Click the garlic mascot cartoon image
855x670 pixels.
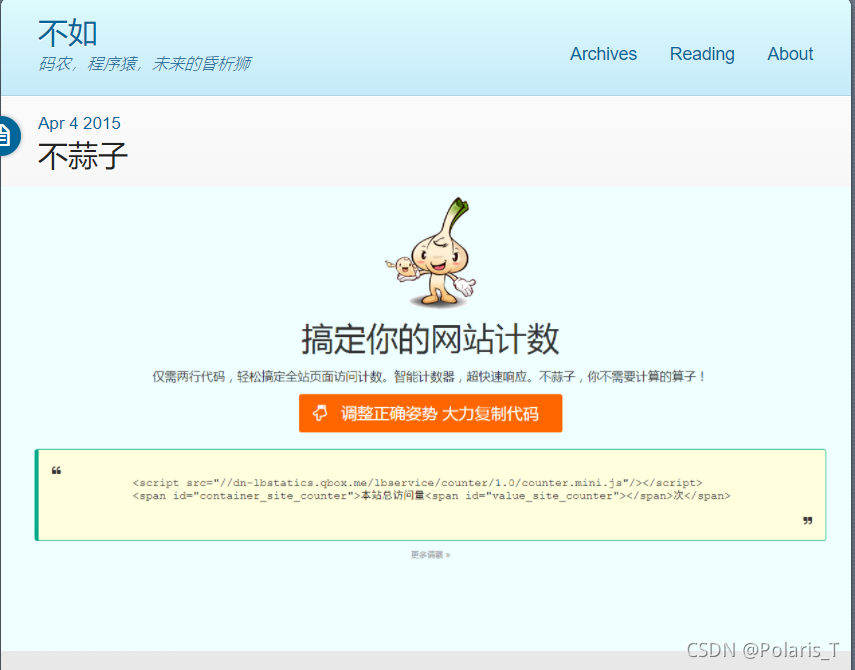point(432,253)
